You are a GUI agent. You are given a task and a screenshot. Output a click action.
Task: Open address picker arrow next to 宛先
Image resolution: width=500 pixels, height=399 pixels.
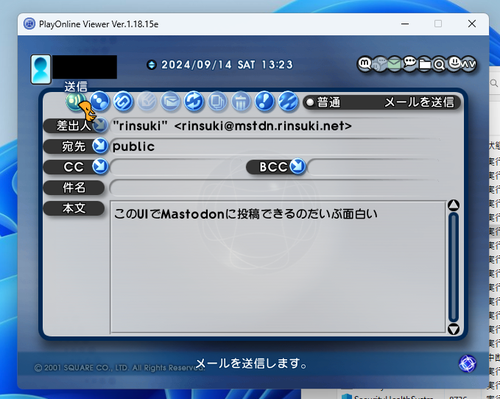tap(100, 146)
